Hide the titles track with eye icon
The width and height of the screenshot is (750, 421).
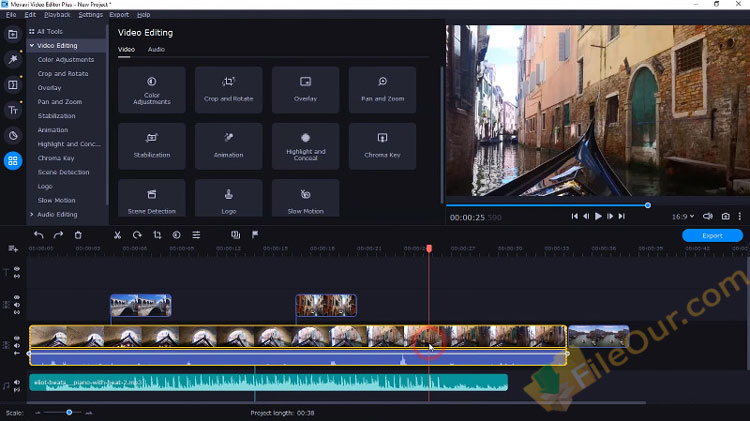(x=17, y=269)
